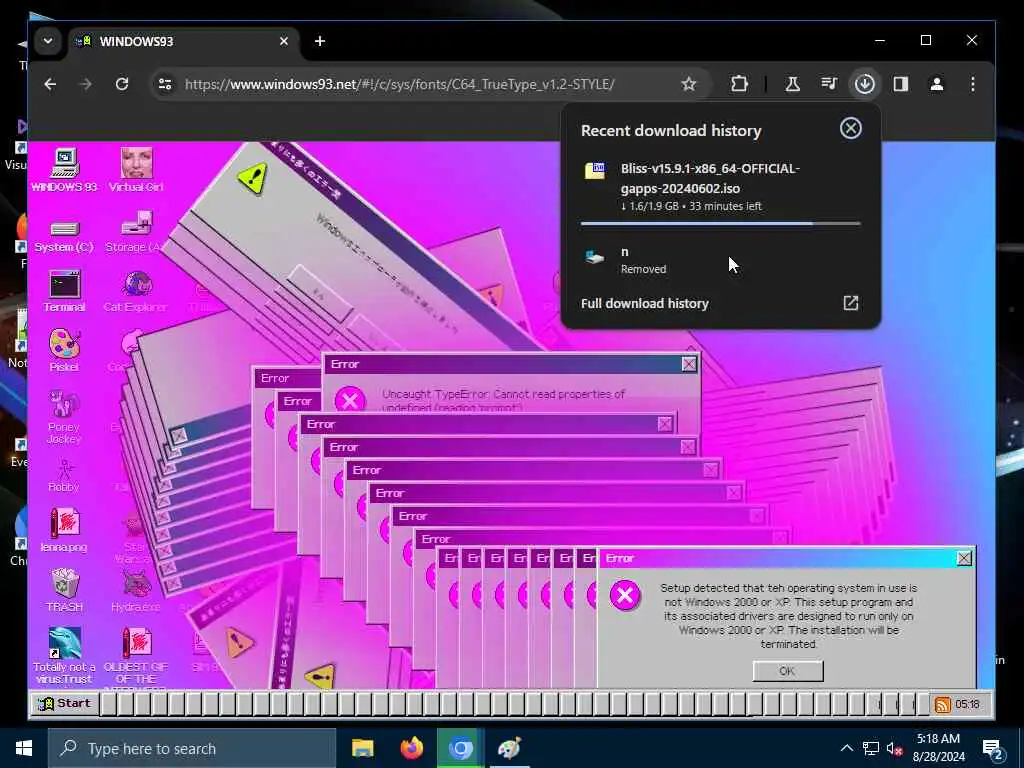Close the Setup detected error dialog
Viewport: 1024px width, 768px height.
click(x=964, y=558)
